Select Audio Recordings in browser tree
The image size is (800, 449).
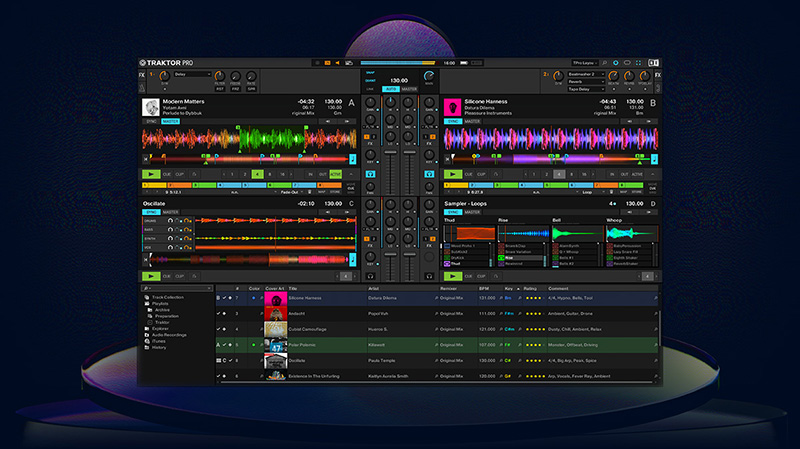(x=169, y=335)
